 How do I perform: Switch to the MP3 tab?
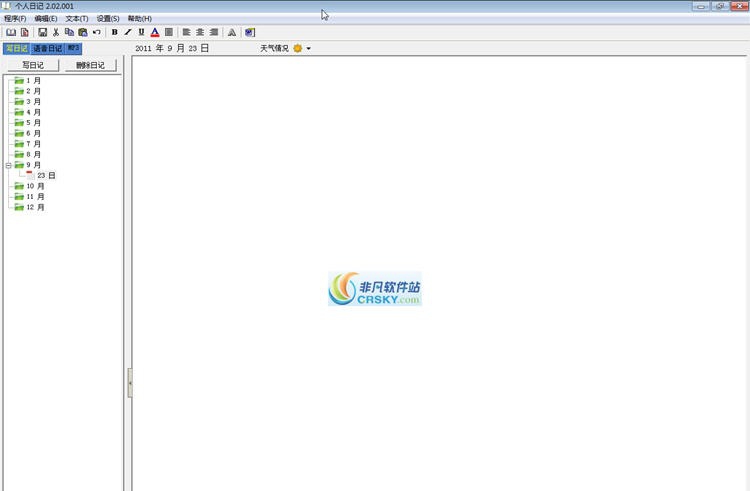73,48
